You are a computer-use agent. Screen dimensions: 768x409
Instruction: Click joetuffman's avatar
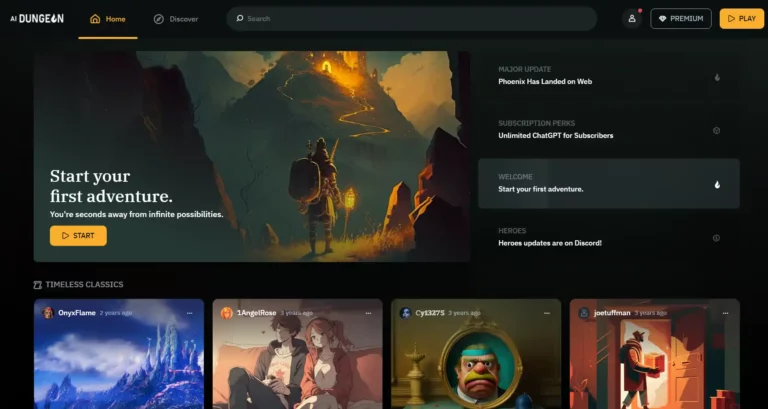click(584, 313)
